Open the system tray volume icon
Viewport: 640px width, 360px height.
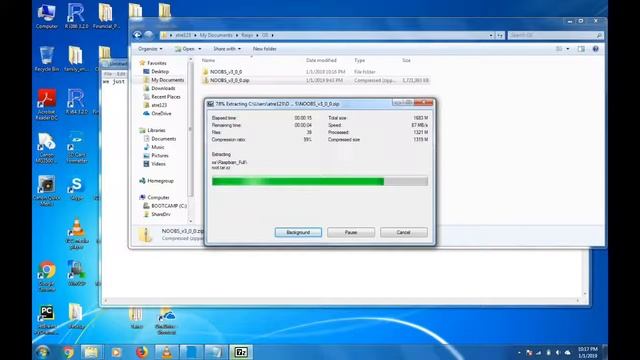pos(558,352)
